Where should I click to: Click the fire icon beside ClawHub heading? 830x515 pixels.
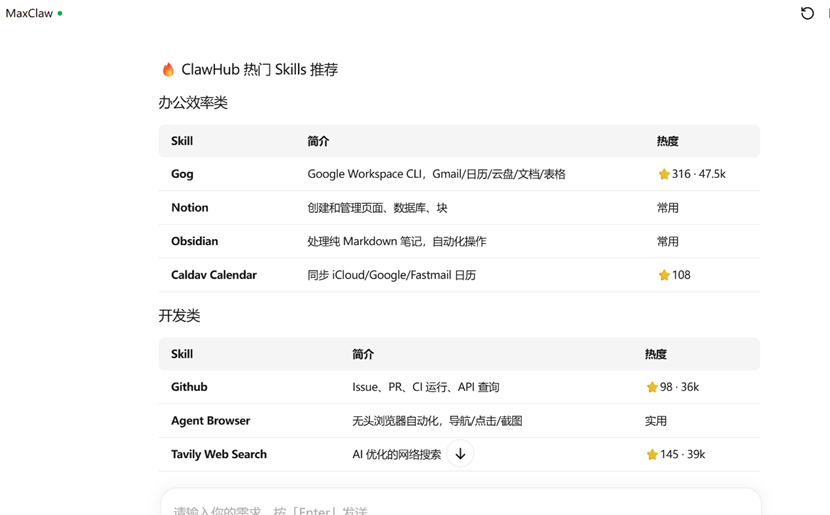(x=168, y=70)
